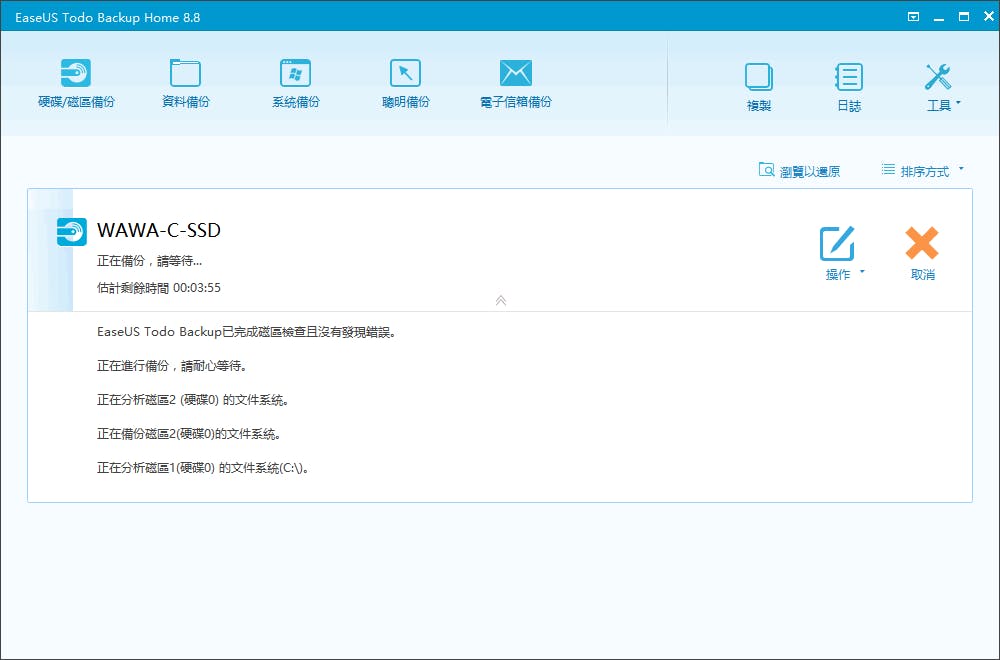Image resolution: width=1000 pixels, height=660 pixels.
Task: Open 硬碟/磁區備份 disk backup
Action: 76,84
